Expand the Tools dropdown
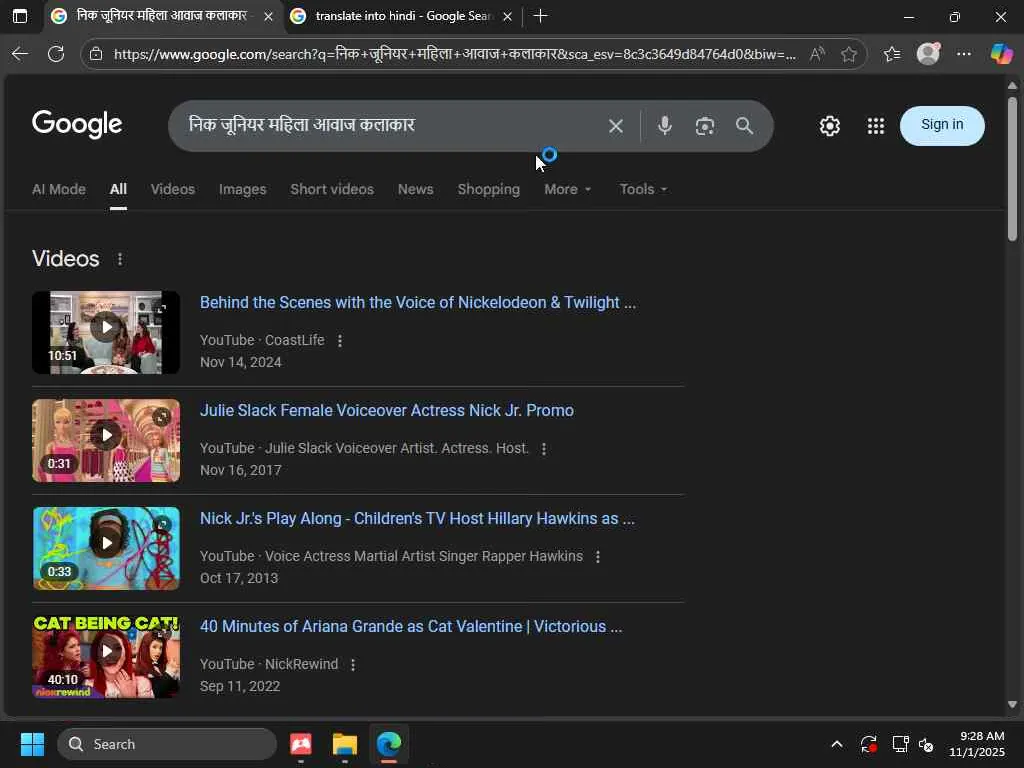The image size is (1024, 768). tap(643, 189)
